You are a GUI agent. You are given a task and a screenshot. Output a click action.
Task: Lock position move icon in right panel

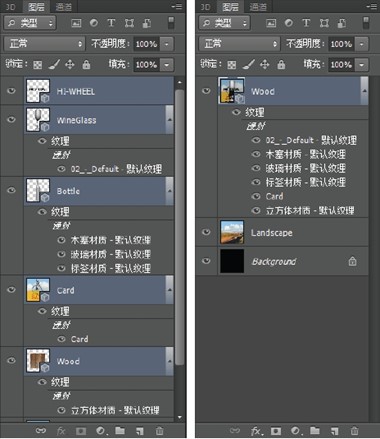point(264,64)
